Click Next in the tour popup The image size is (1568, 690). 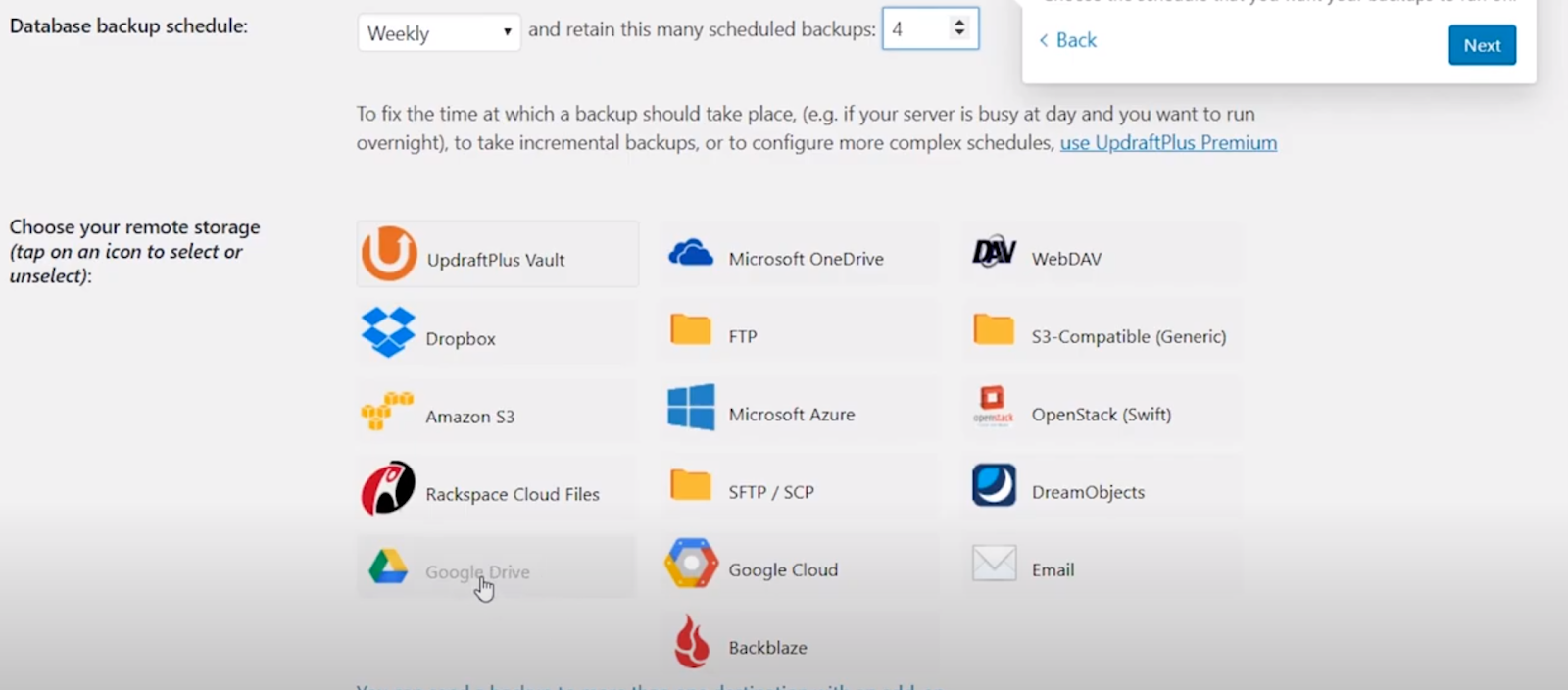[x=1482, y=45]
